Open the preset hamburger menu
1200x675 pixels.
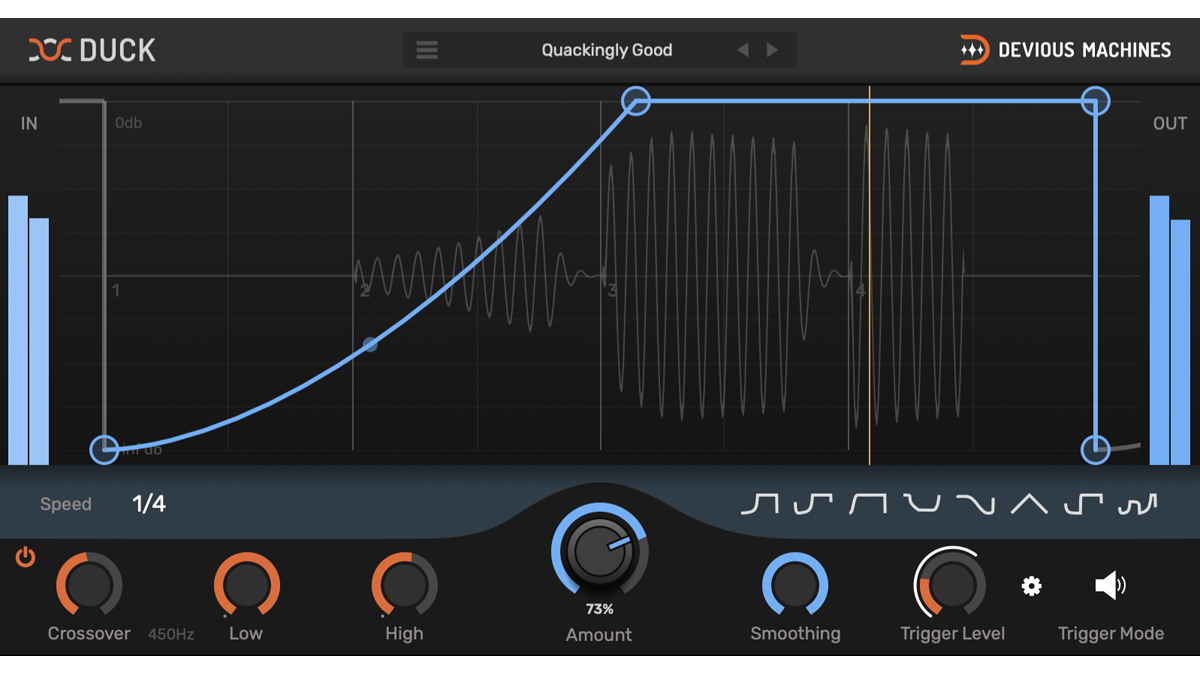click(427, 49)
